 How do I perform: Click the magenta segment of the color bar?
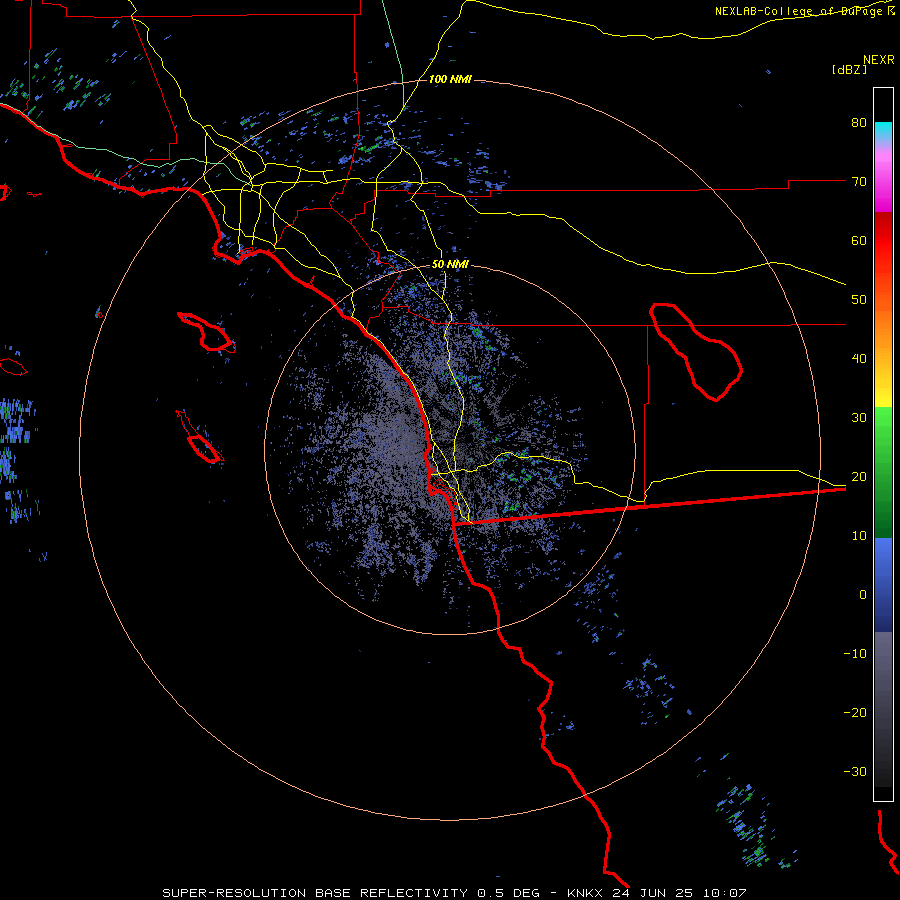click(x=883, y=184)
